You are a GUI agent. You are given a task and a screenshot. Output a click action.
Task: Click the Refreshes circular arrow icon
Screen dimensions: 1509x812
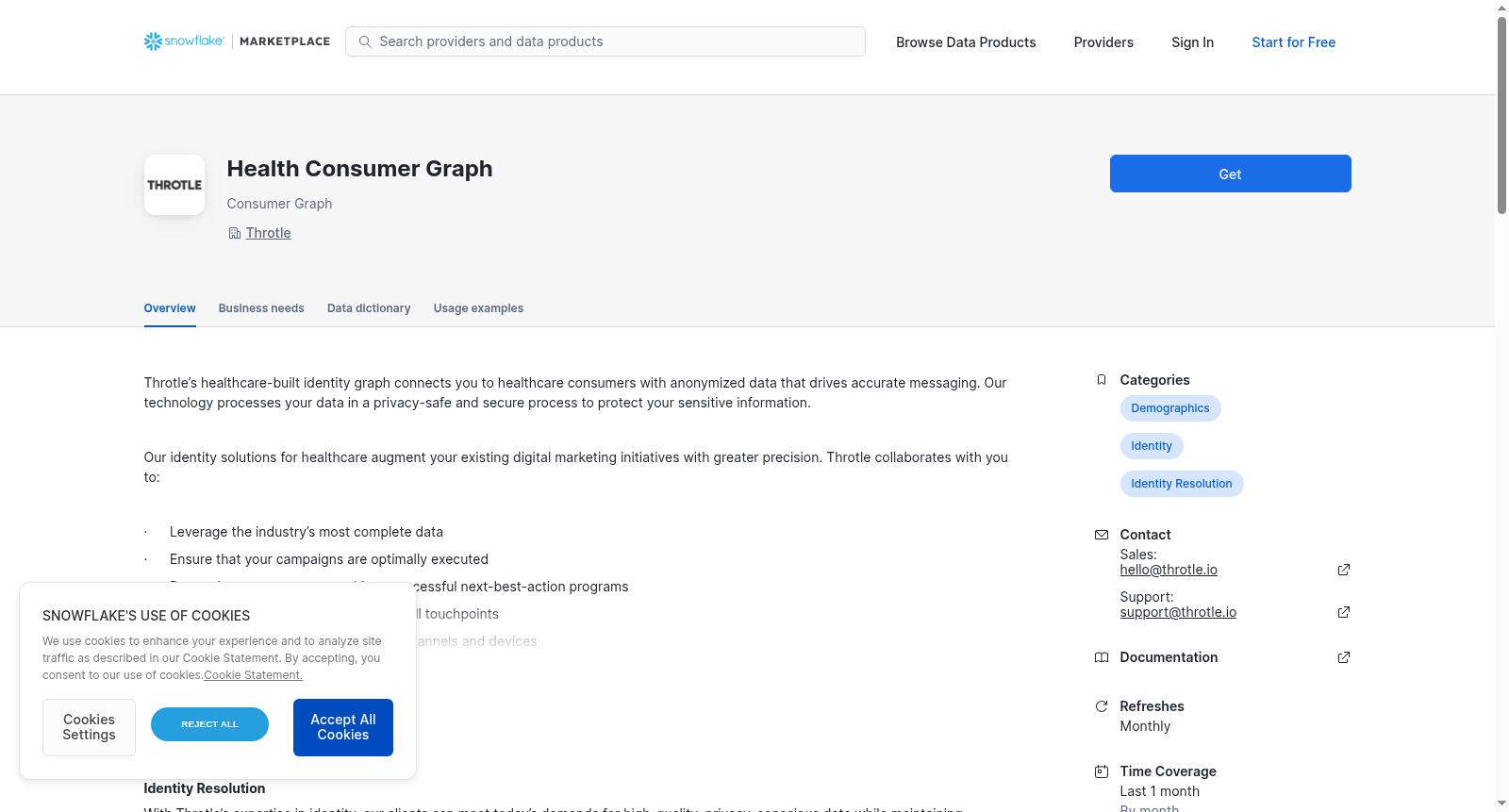[x=1102, y=706]
